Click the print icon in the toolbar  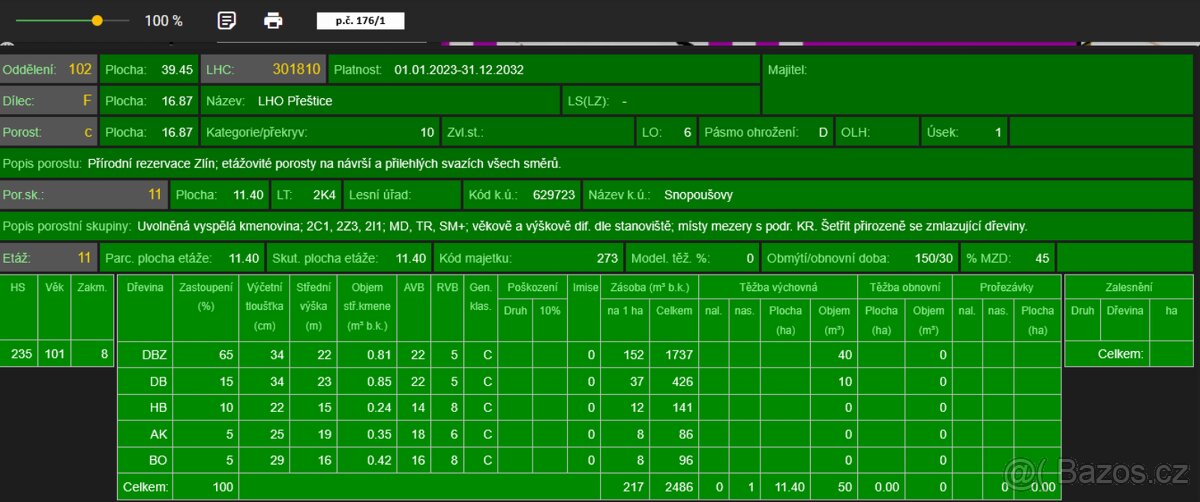pyautogui.click(x=273, y=20)
